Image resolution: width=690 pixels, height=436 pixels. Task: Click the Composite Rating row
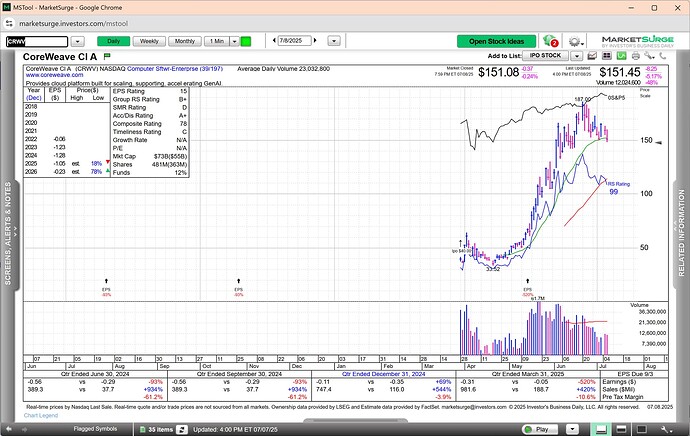coord(150,124)
